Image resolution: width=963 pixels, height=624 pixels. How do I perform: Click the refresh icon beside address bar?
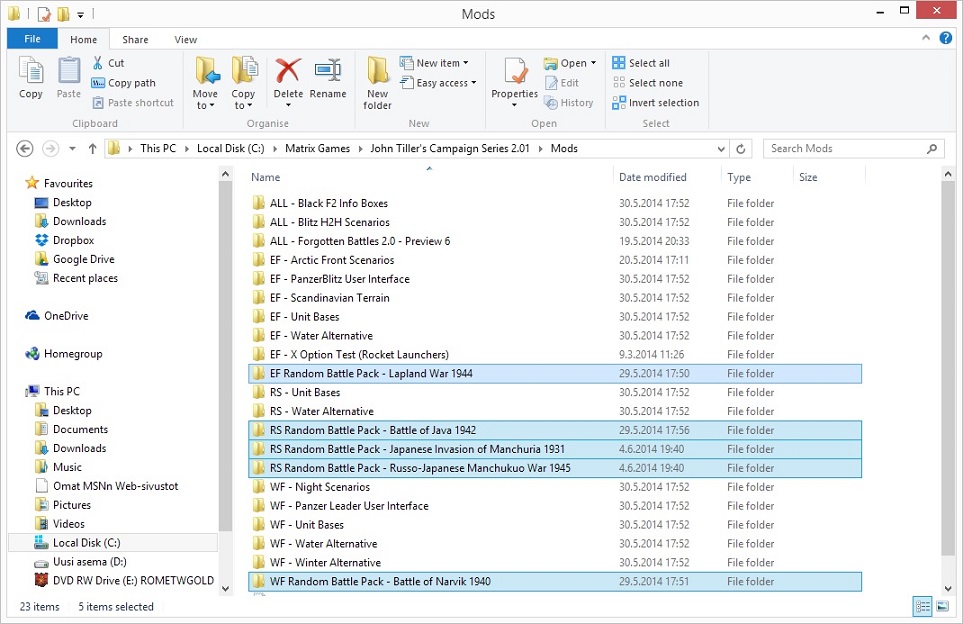(x=741, y=149)
